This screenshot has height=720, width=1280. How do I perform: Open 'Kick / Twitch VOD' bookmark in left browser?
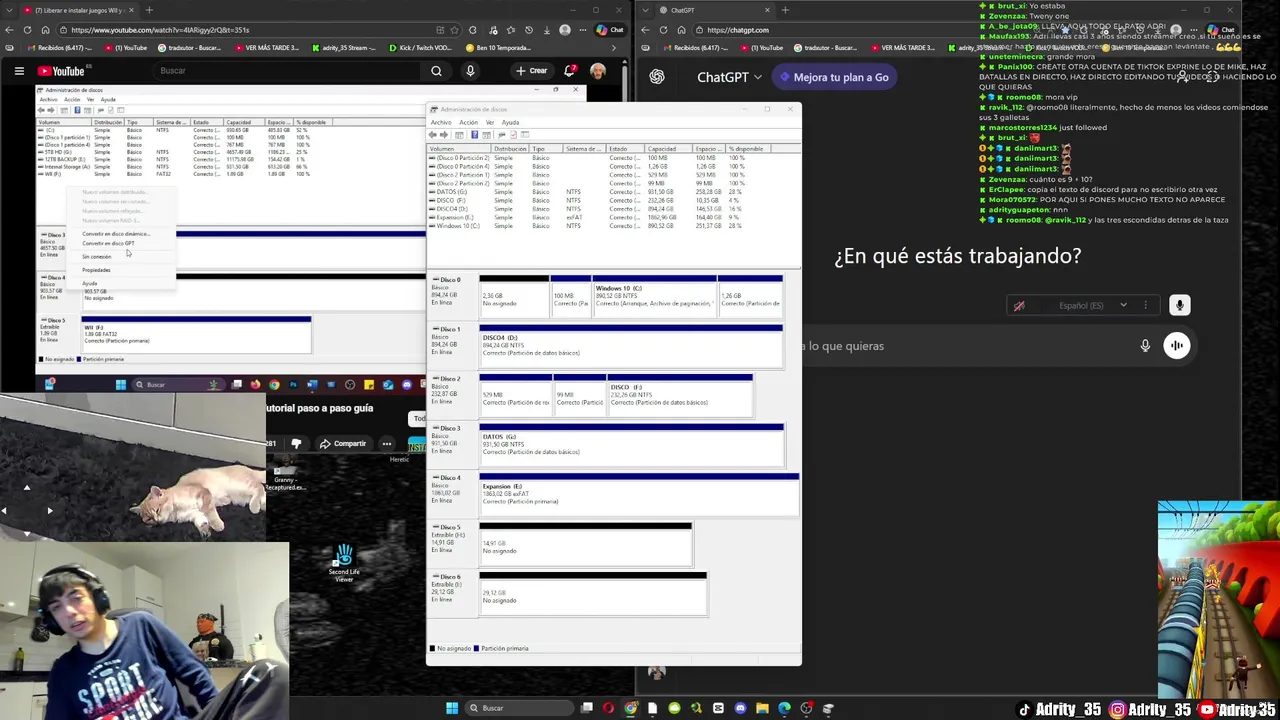(420, 48)
